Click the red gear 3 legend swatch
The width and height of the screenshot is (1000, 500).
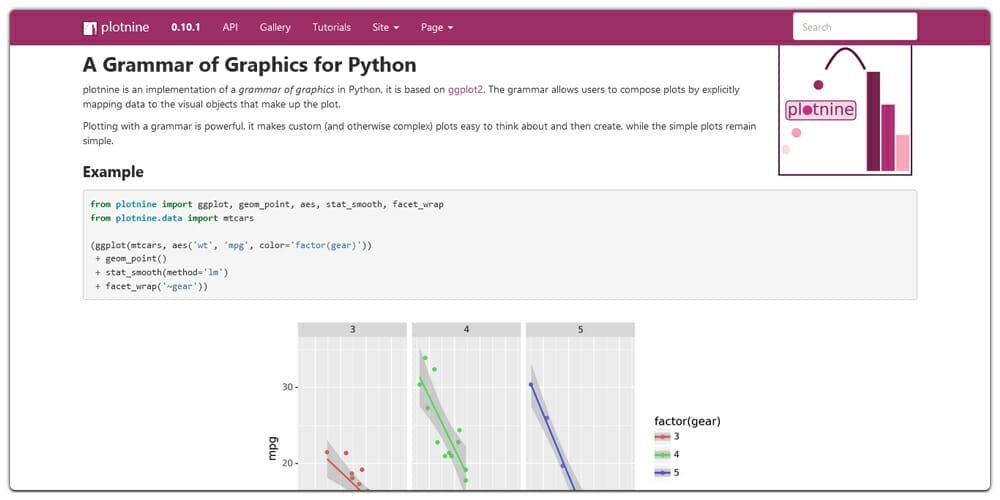(x=662, y=437)
